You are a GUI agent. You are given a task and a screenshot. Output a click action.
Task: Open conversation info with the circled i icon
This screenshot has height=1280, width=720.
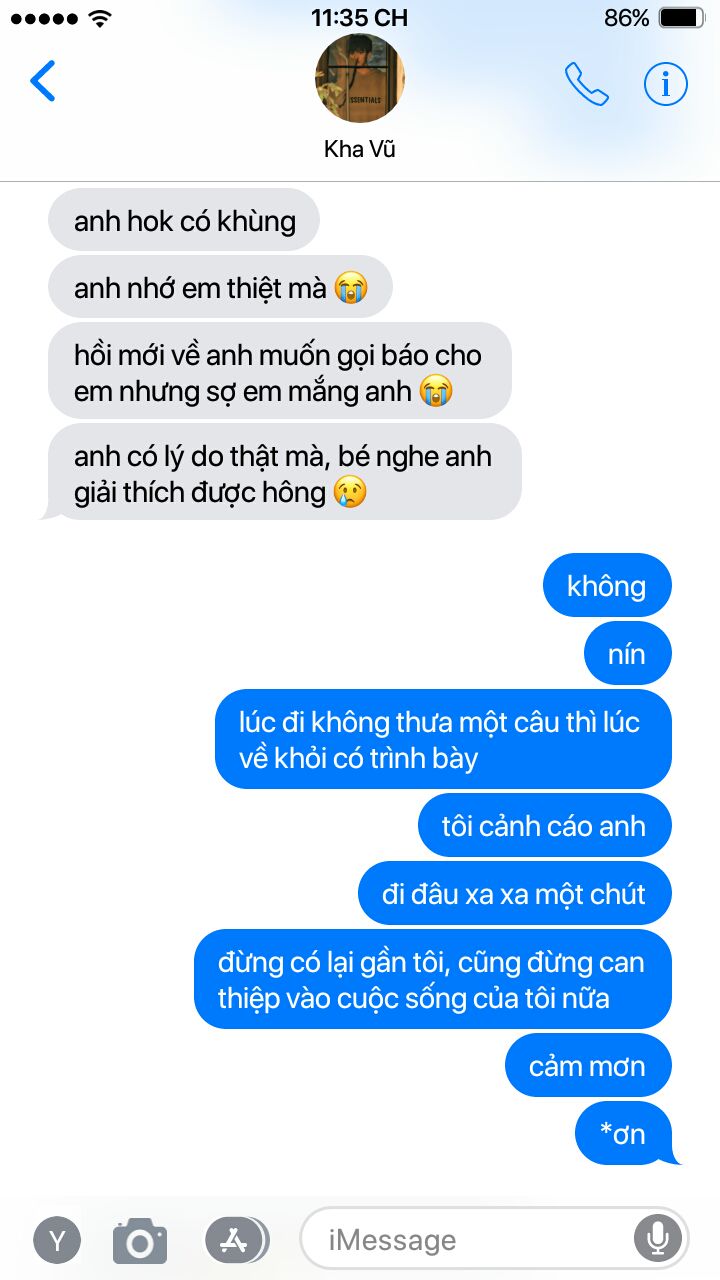(666, 84)
